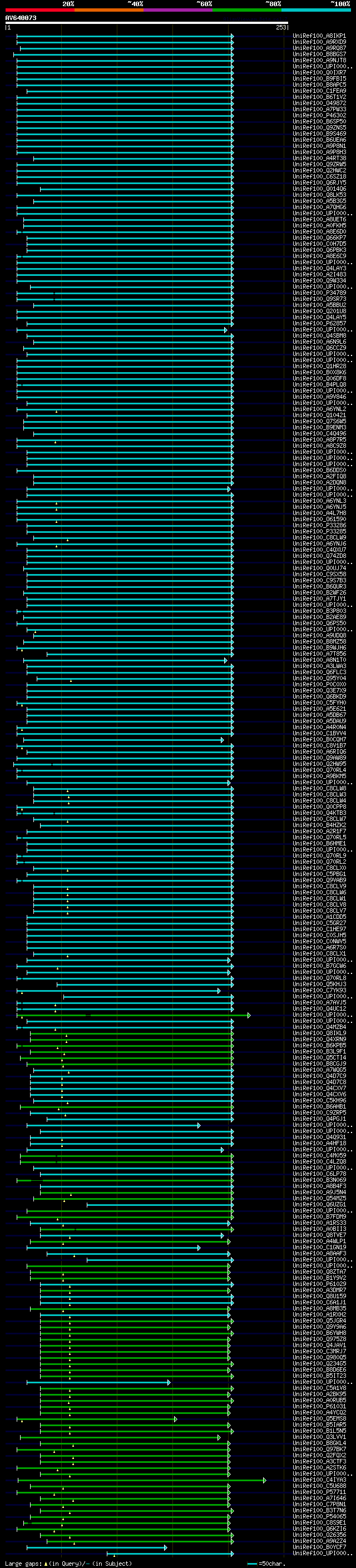Screen dimensions: 356x1568
Task: Click the orange ~40% legend segment
Action: point(109,10)
